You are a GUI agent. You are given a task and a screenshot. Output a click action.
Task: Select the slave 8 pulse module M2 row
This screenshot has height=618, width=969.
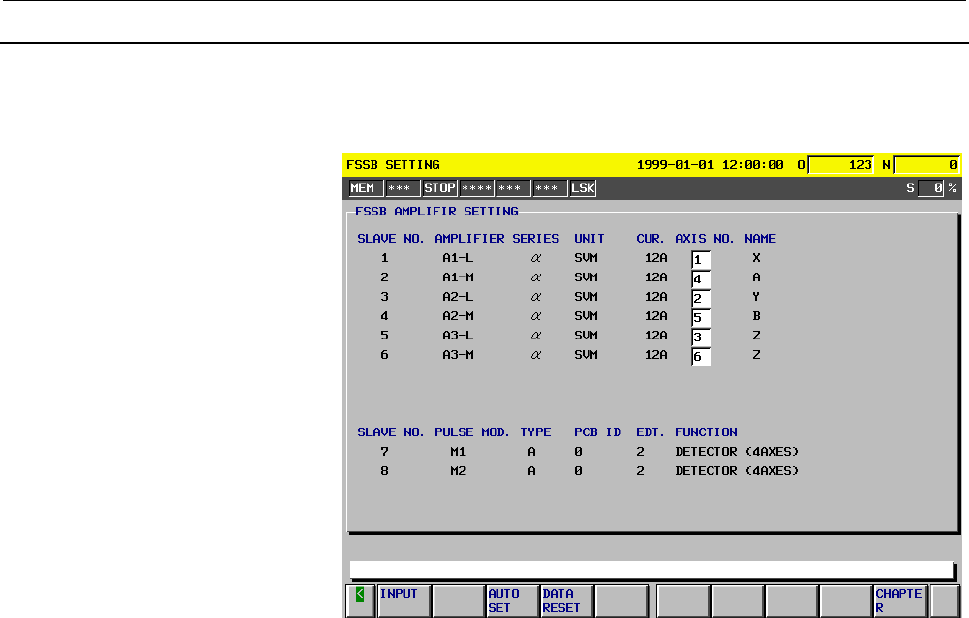click(x=578, y=470)
